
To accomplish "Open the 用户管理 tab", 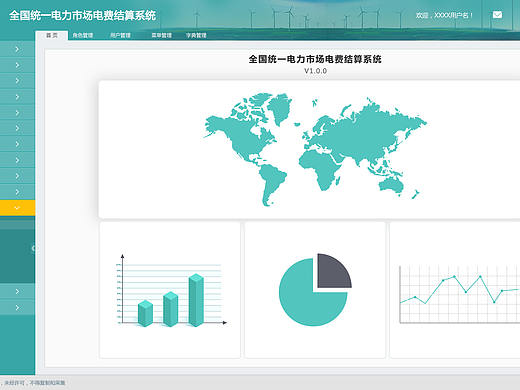I will [x=120, y=35].
